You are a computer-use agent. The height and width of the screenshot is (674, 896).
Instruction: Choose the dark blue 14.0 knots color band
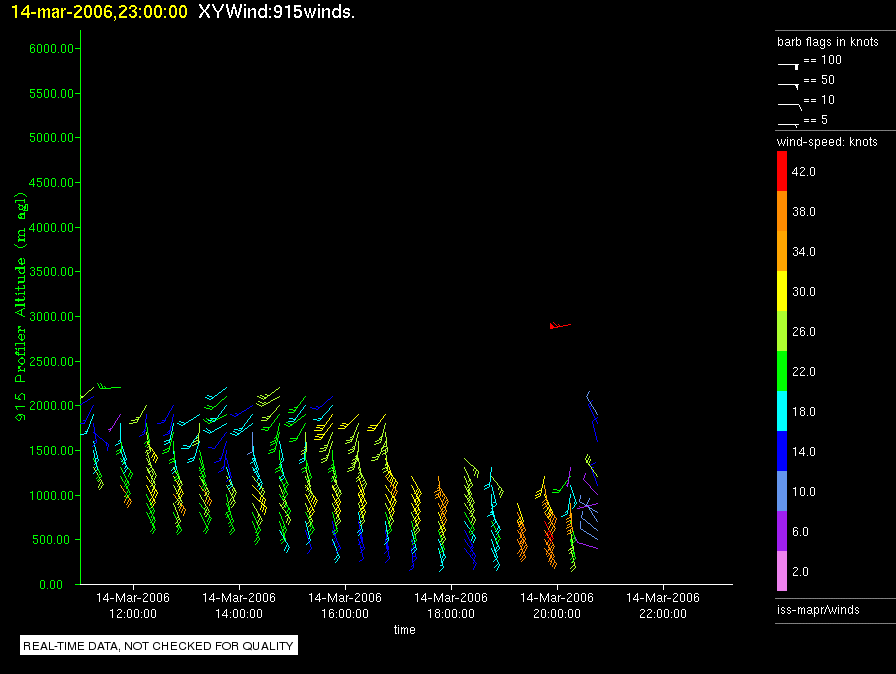click(x=781, y=452)
